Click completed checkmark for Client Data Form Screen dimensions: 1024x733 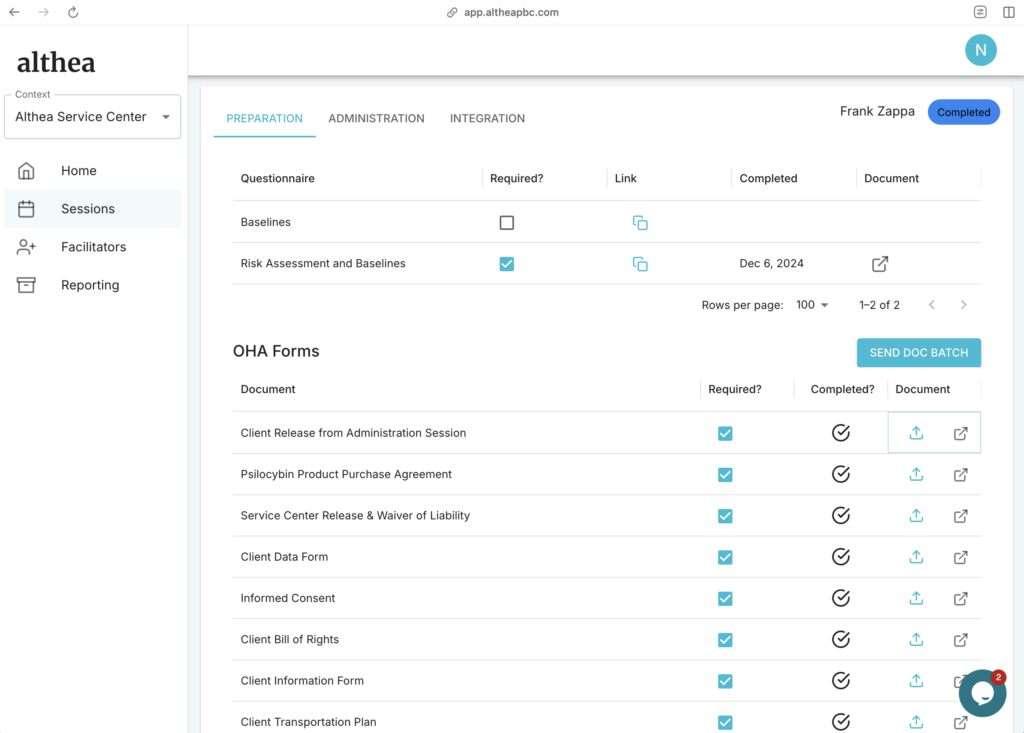coord(841,557)
